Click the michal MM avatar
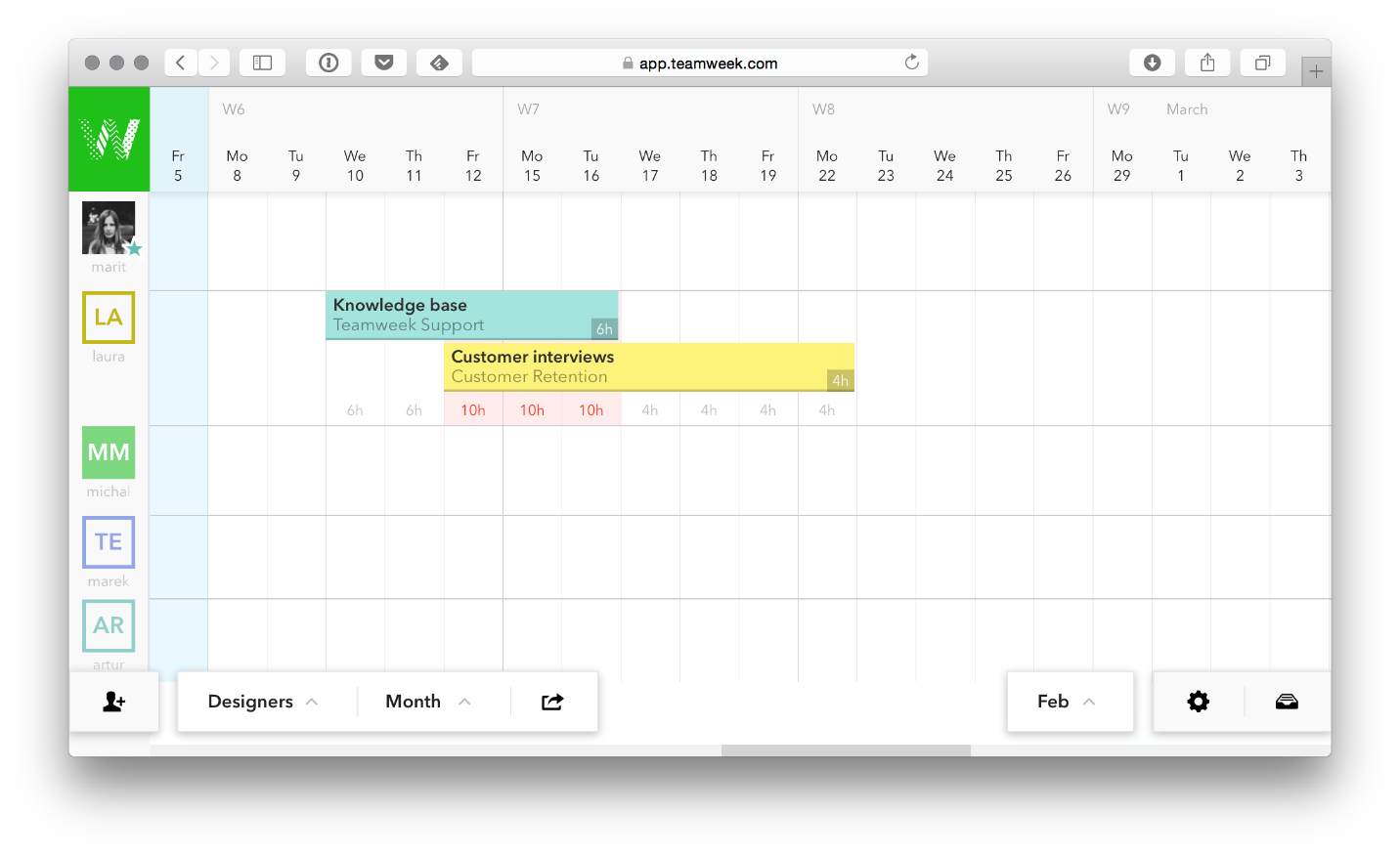The image size is (1400, 855). [x=109, y=452]
